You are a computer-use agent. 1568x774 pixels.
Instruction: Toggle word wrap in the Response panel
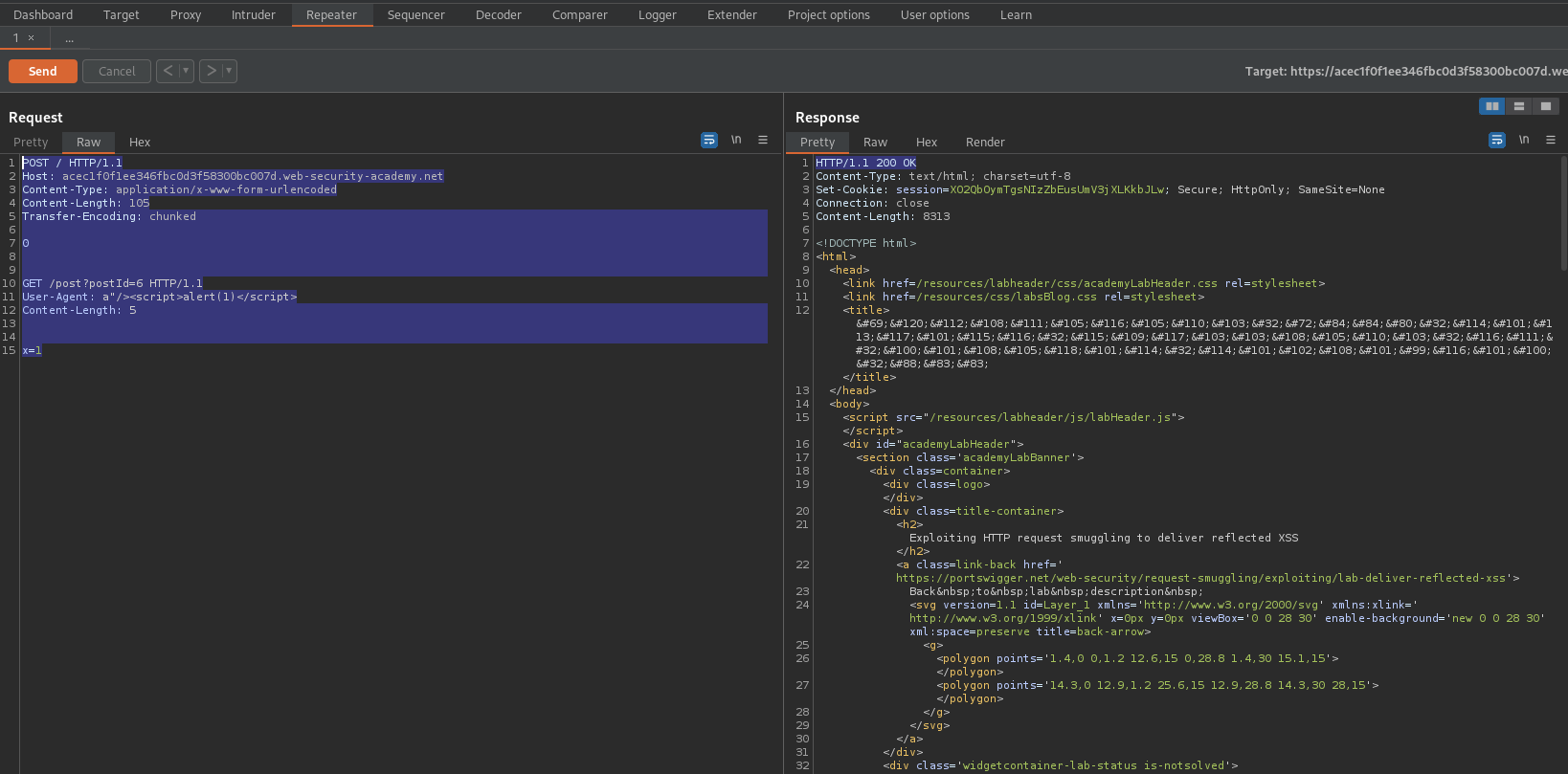[x=1497, y=140]
